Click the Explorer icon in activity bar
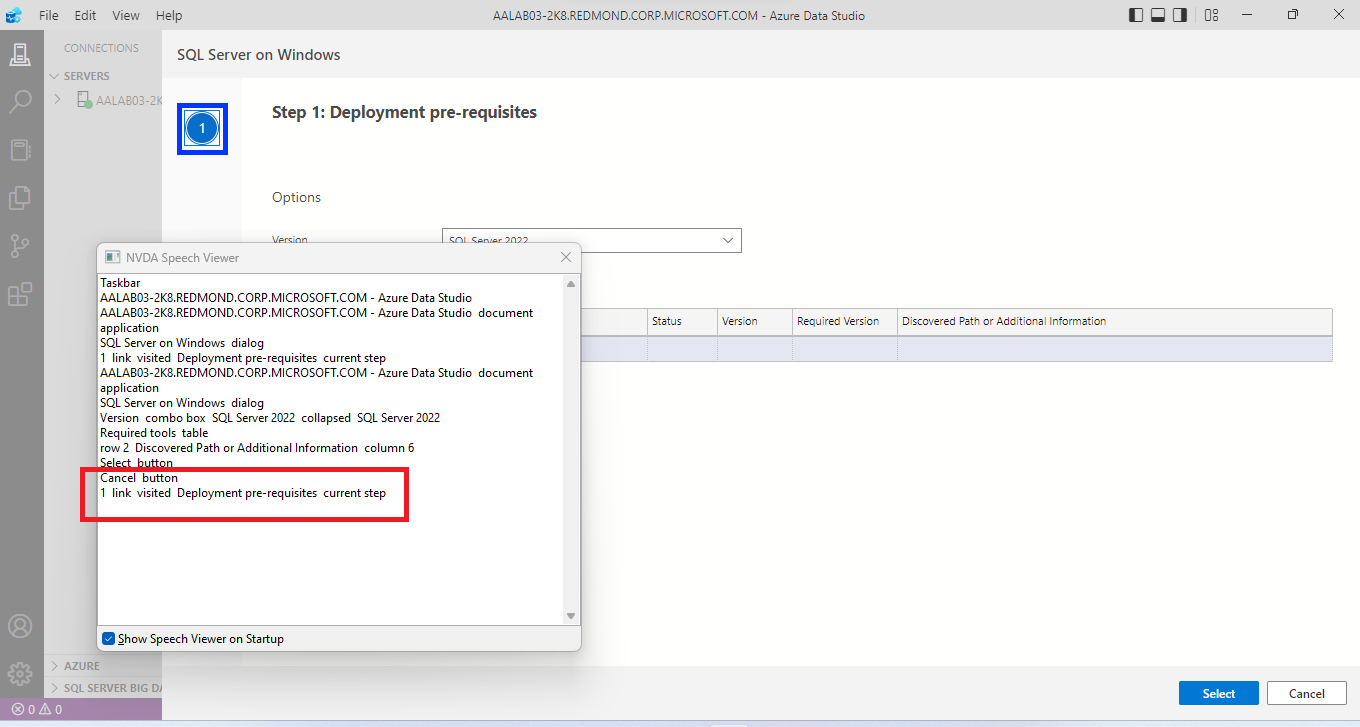The width and height of the screenshot is (1360, 727). tap(21, 197)
